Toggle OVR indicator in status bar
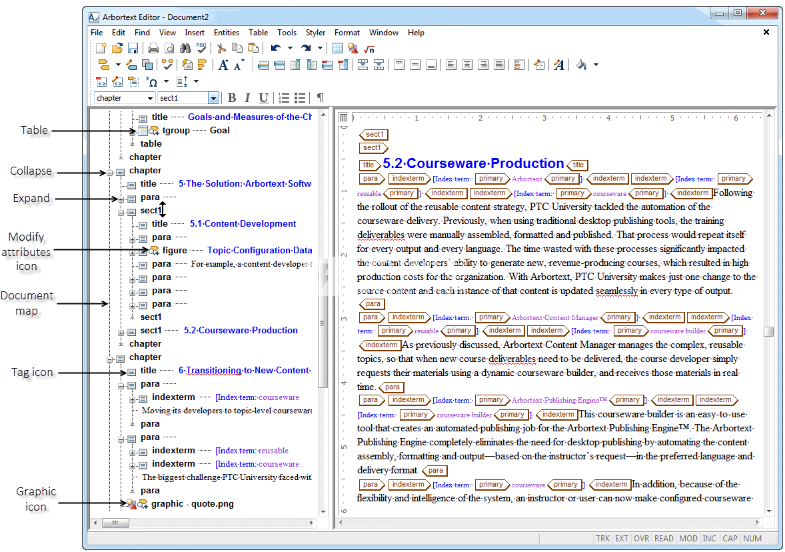 coord(641,538)
